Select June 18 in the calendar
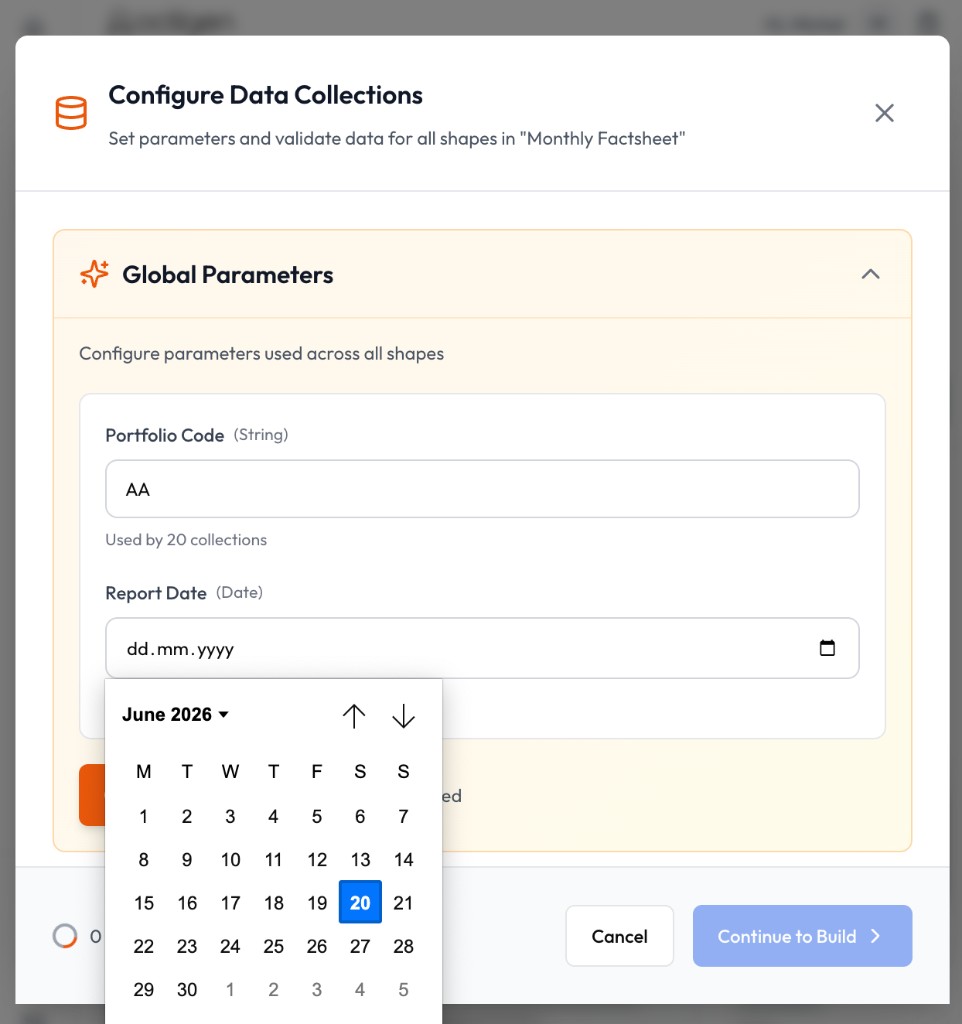The image size is (962, 1024). pos(274,903)
